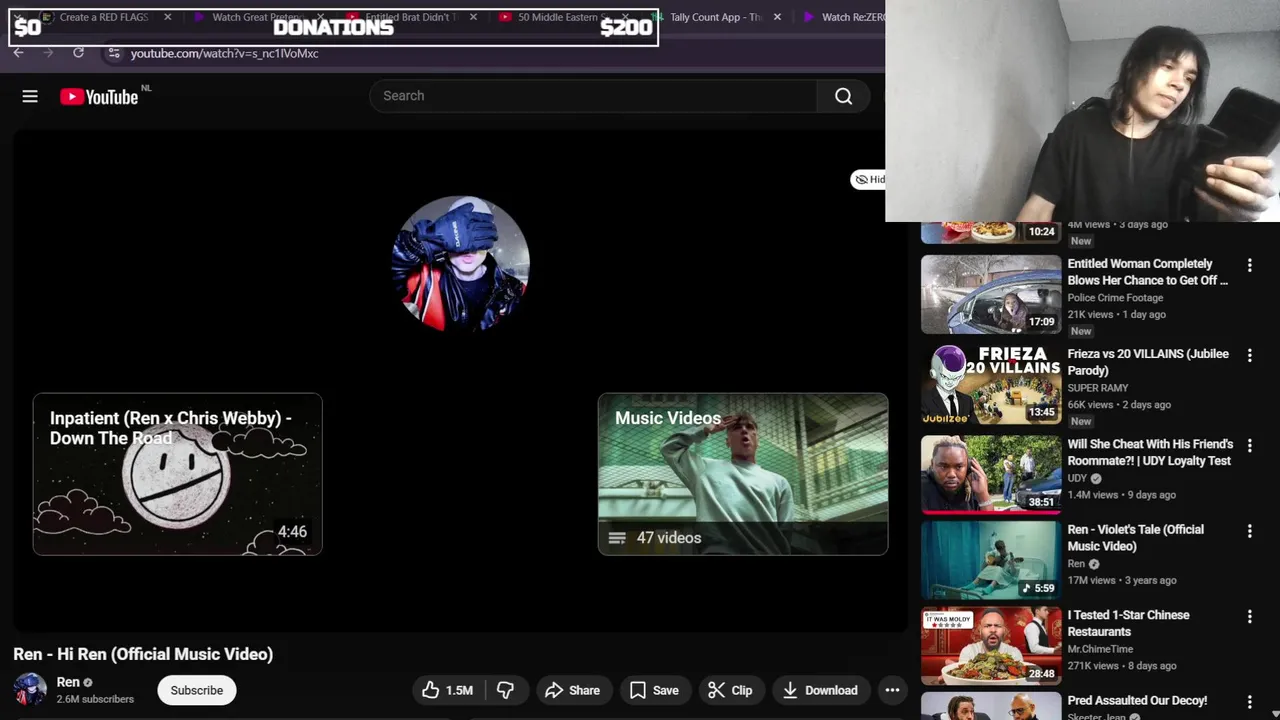
Task: Click the 'Mr.ChimeTime' channel name
Action: [x=1102, y=649]
